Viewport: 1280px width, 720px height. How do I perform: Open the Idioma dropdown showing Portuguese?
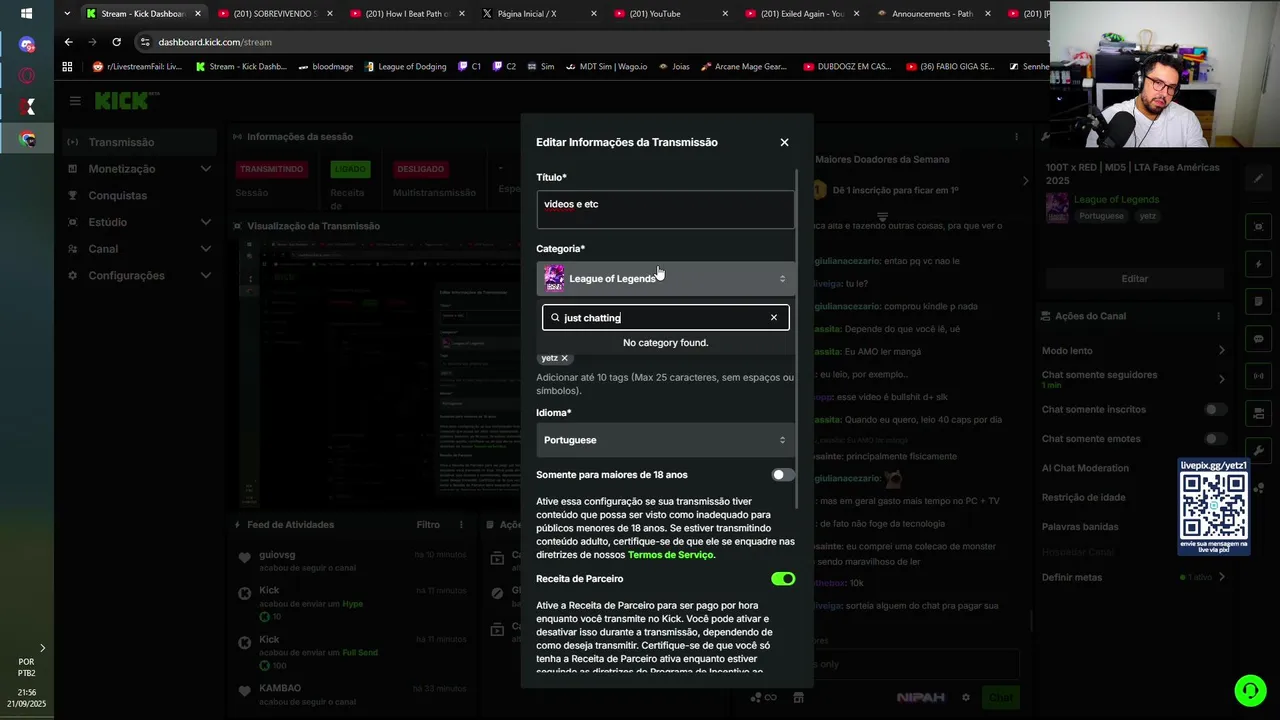(x=666, y=440)
